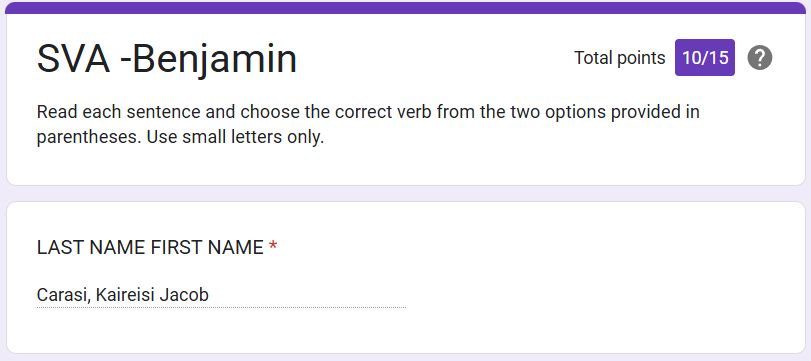Select the 'Total points' label
This screenshot has height=361, width=811.
pos(619,58)
